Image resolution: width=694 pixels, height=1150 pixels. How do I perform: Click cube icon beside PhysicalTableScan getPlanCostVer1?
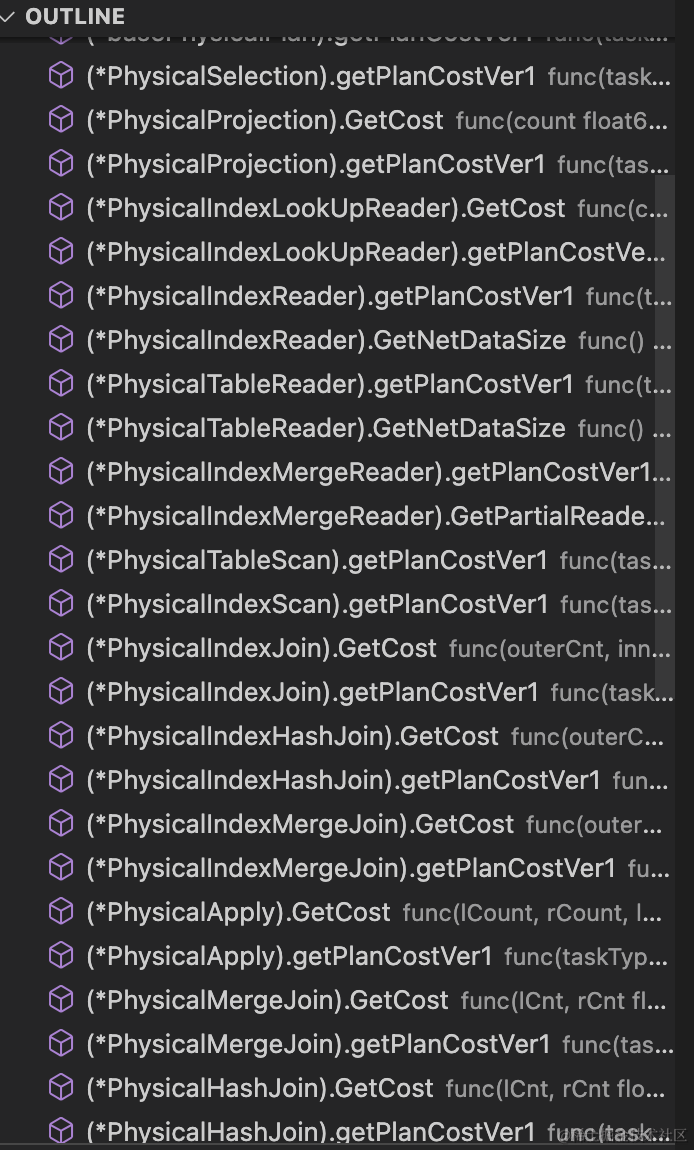[x=62, y=560]
